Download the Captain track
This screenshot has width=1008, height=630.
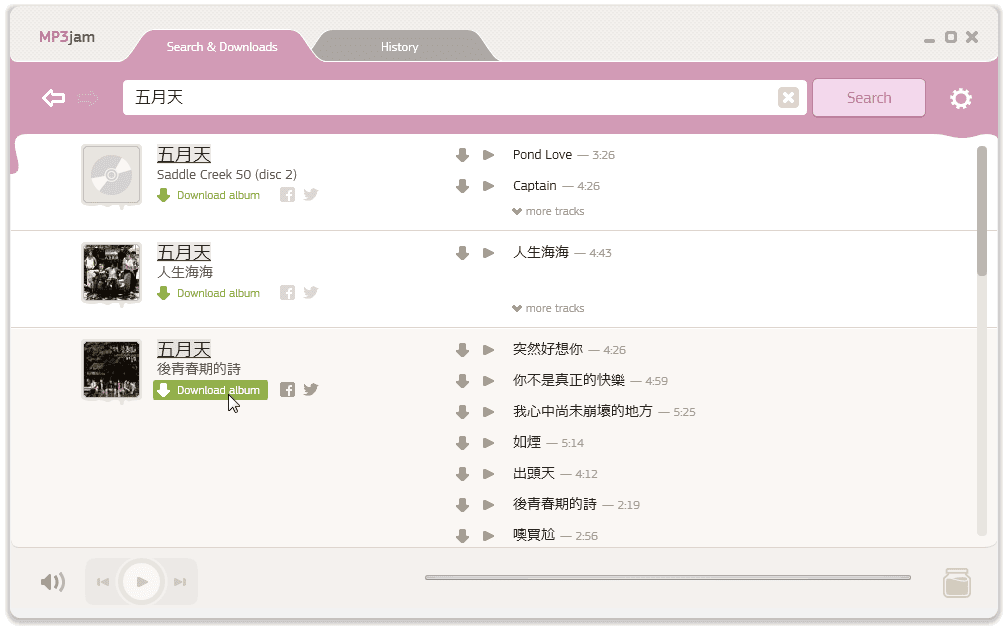coord(462,186)
